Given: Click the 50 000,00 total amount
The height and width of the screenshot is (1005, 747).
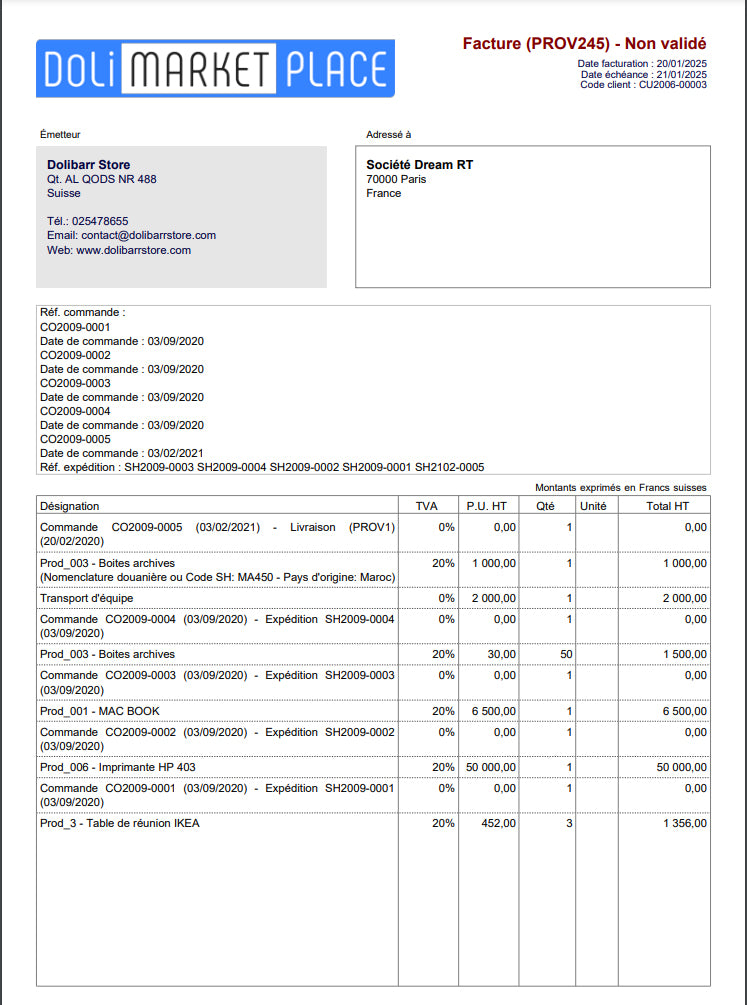Looking at the screenshot, I should (681, 767).
